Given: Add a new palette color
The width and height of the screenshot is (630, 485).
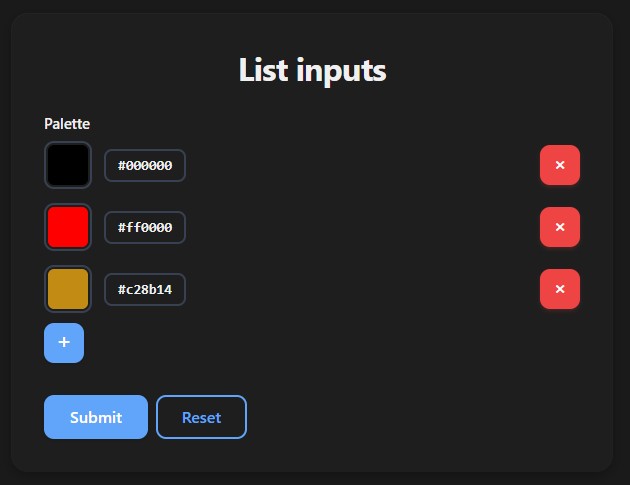Looking at the screenshot, I should tap(64, 343).
